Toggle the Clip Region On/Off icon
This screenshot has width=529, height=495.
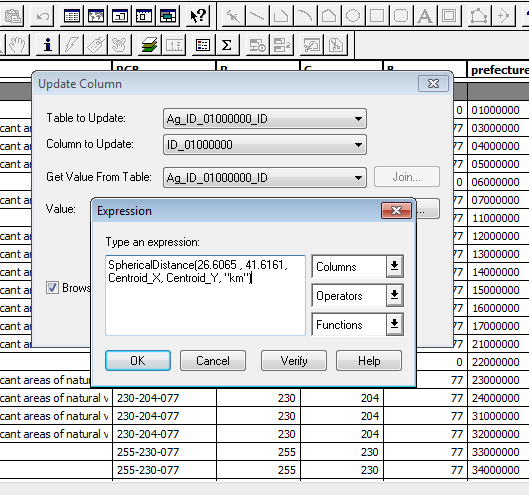[311, 45]
